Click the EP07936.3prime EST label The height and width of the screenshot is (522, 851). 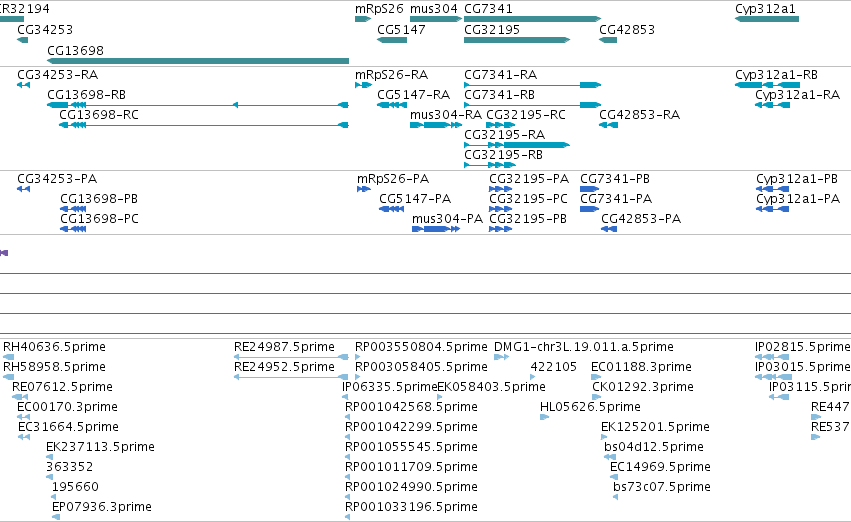click(x=101, y=507)
